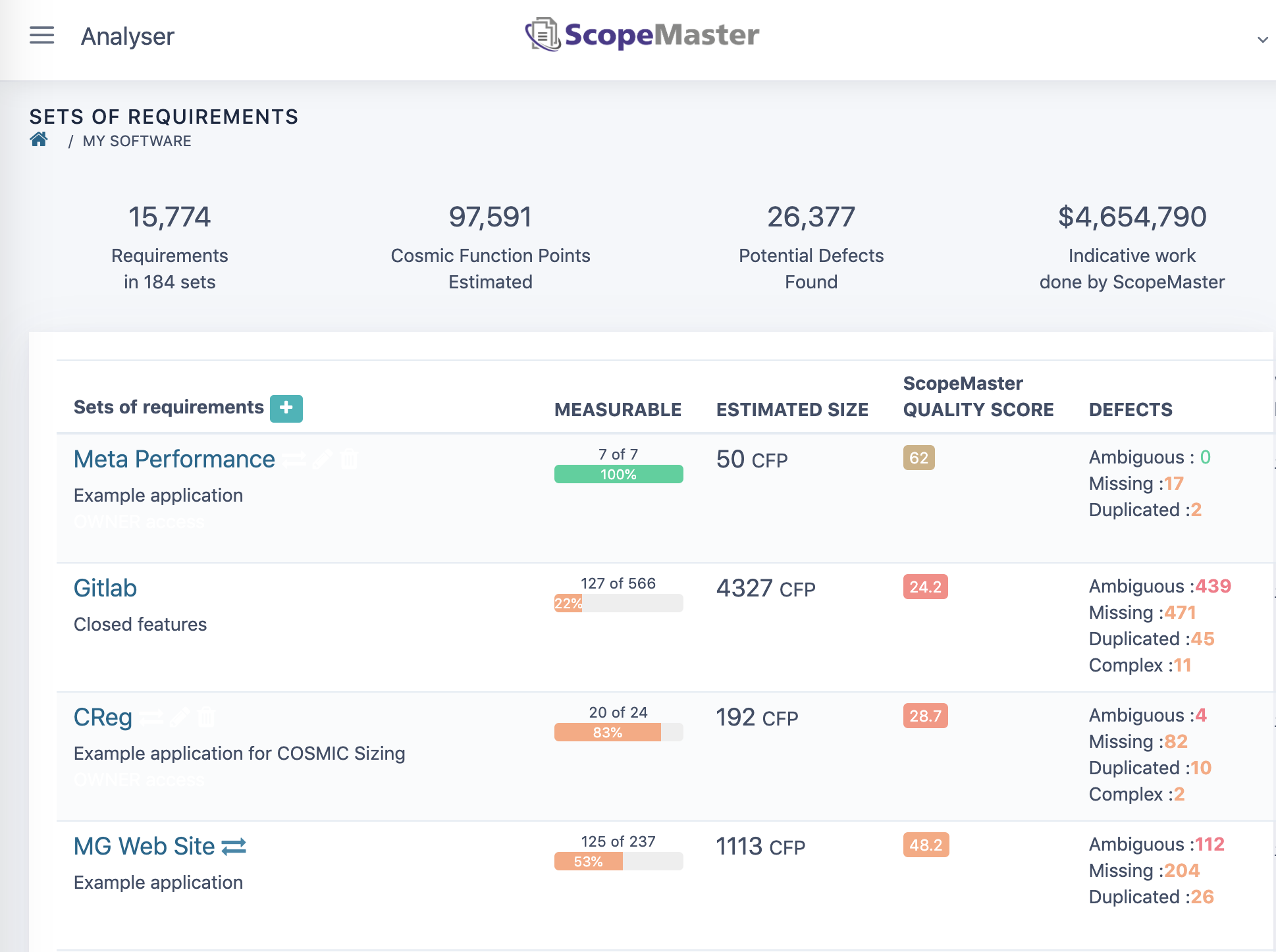The height and width of the screenshot is (952, 1276).
Task: Delete Meta Performance using trash icon
Action: [349, 459]
